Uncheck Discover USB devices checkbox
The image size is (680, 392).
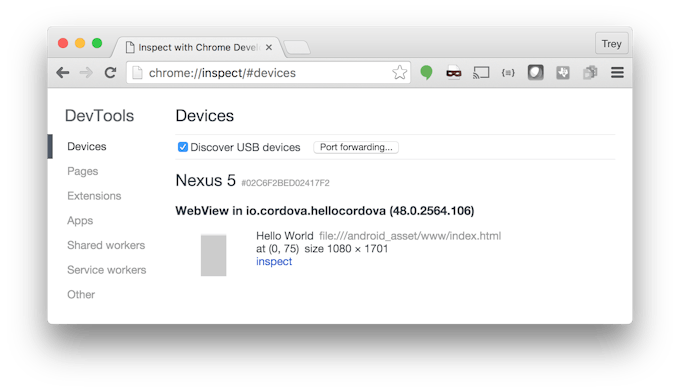coord(183,147)
